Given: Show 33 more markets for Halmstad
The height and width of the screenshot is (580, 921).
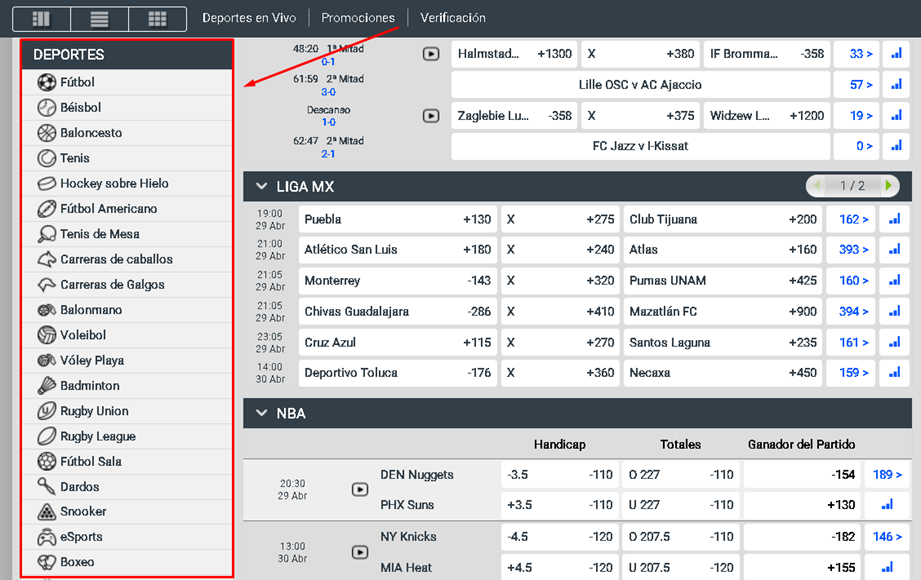Looking at the screenshot, I should [856, 54].
